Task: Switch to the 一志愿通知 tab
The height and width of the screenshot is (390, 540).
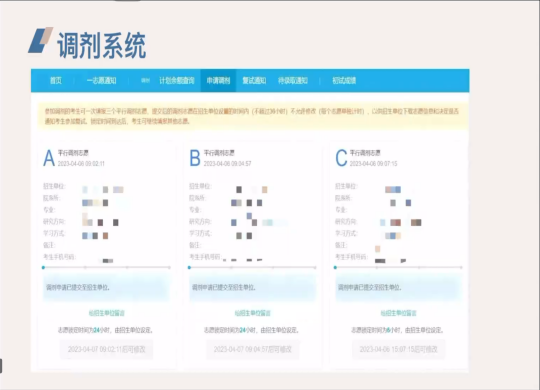Action: coord(101,81)
